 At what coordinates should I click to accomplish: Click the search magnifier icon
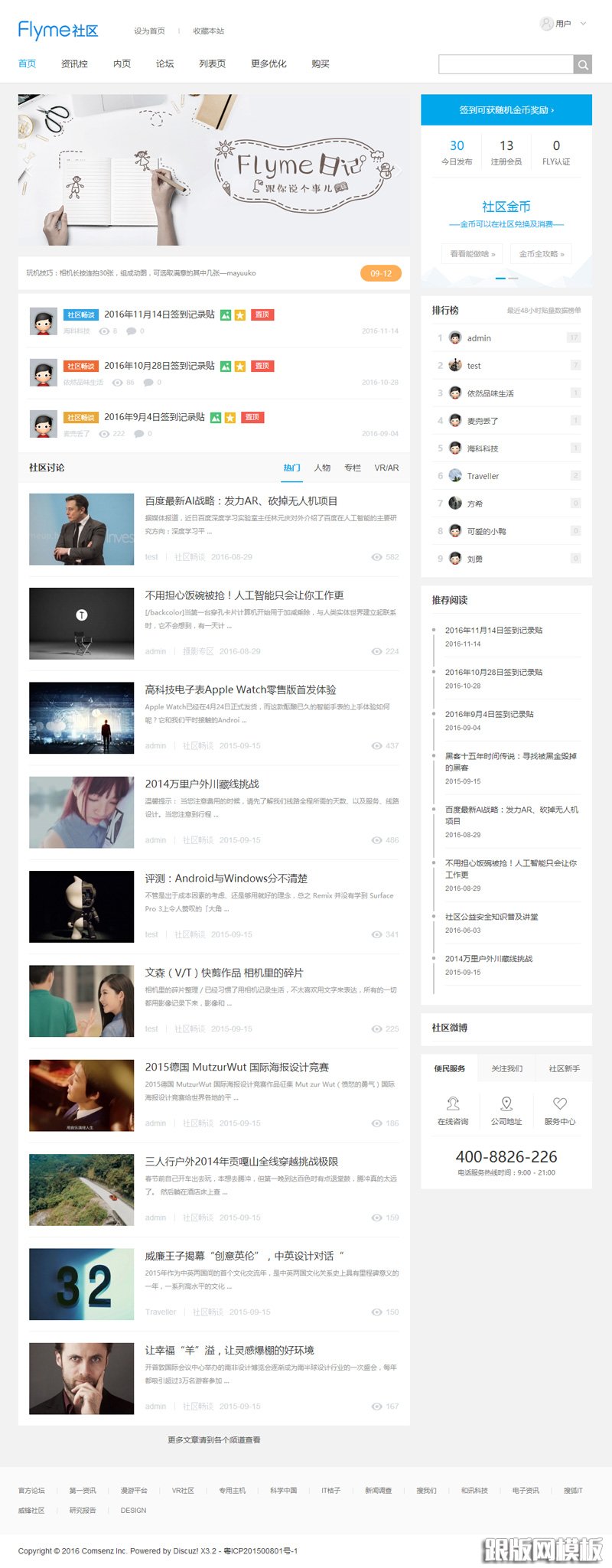583,65
